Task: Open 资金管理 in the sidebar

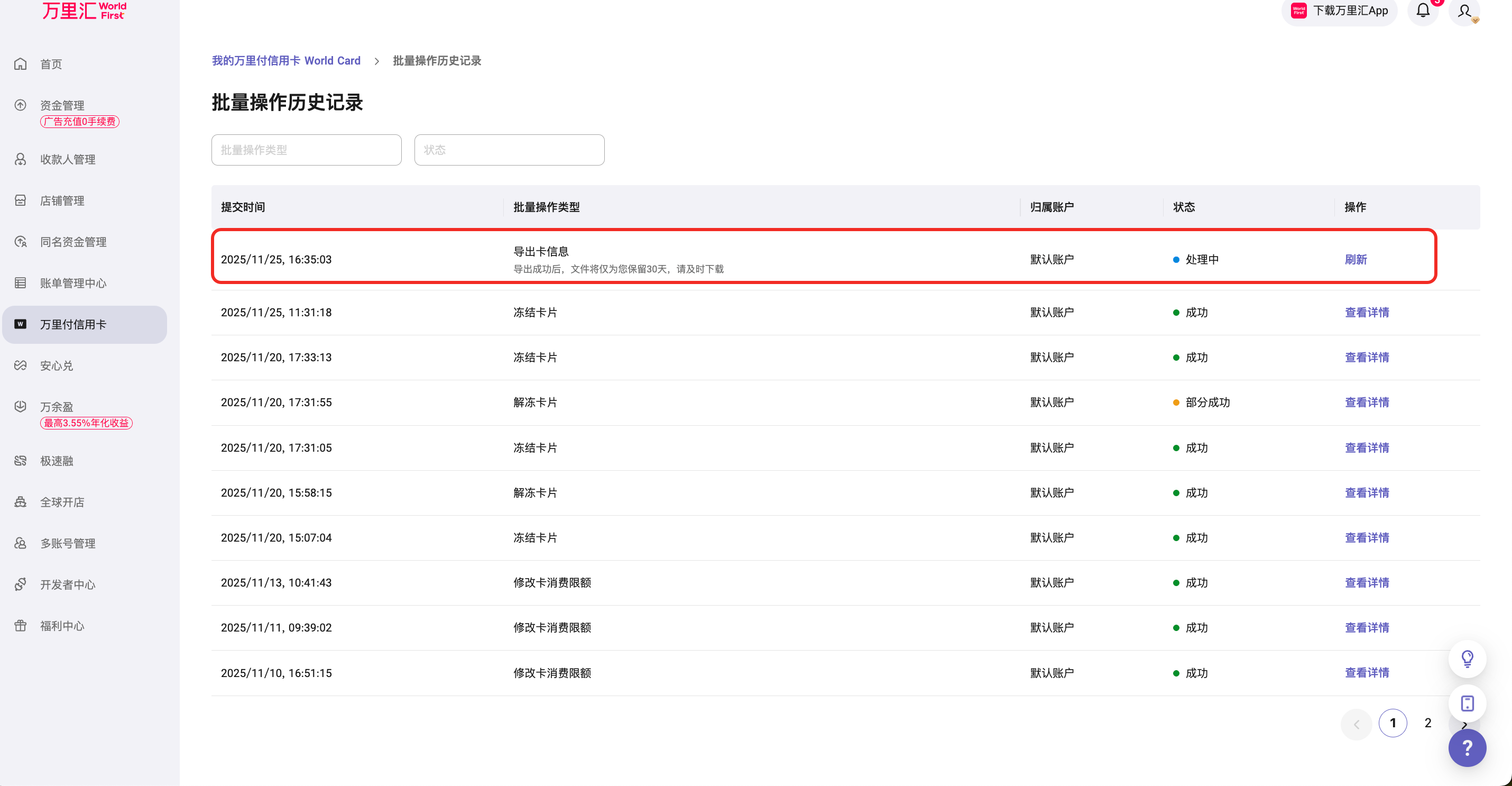Action: (62, 105)
